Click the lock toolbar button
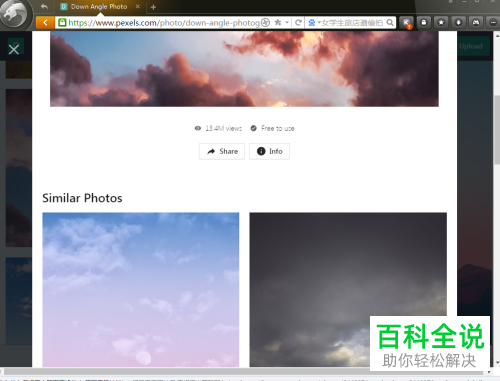The image size is (500, 381). click(424, 23)
